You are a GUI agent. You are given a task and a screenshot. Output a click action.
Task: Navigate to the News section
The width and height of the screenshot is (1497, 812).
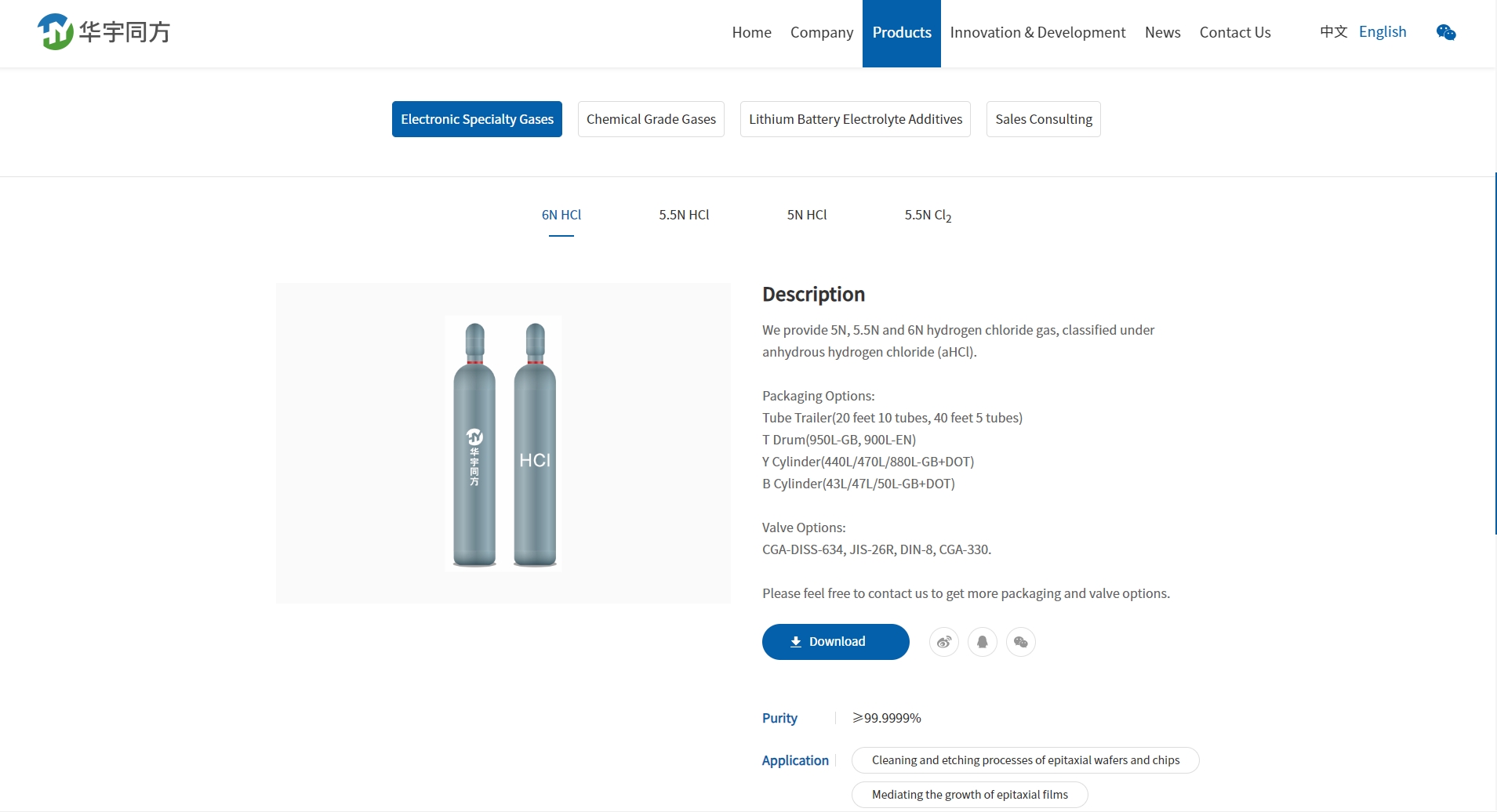1162,32
